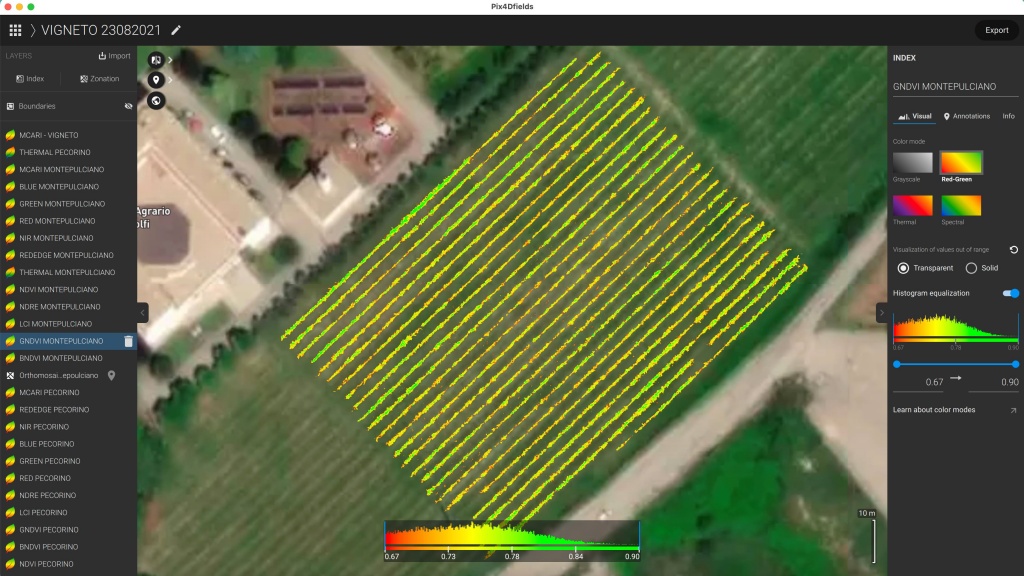Toggle Boundaries layer visibility eye icon
This screenshot has height=576, width=1024.
click(x=128, y=106)
